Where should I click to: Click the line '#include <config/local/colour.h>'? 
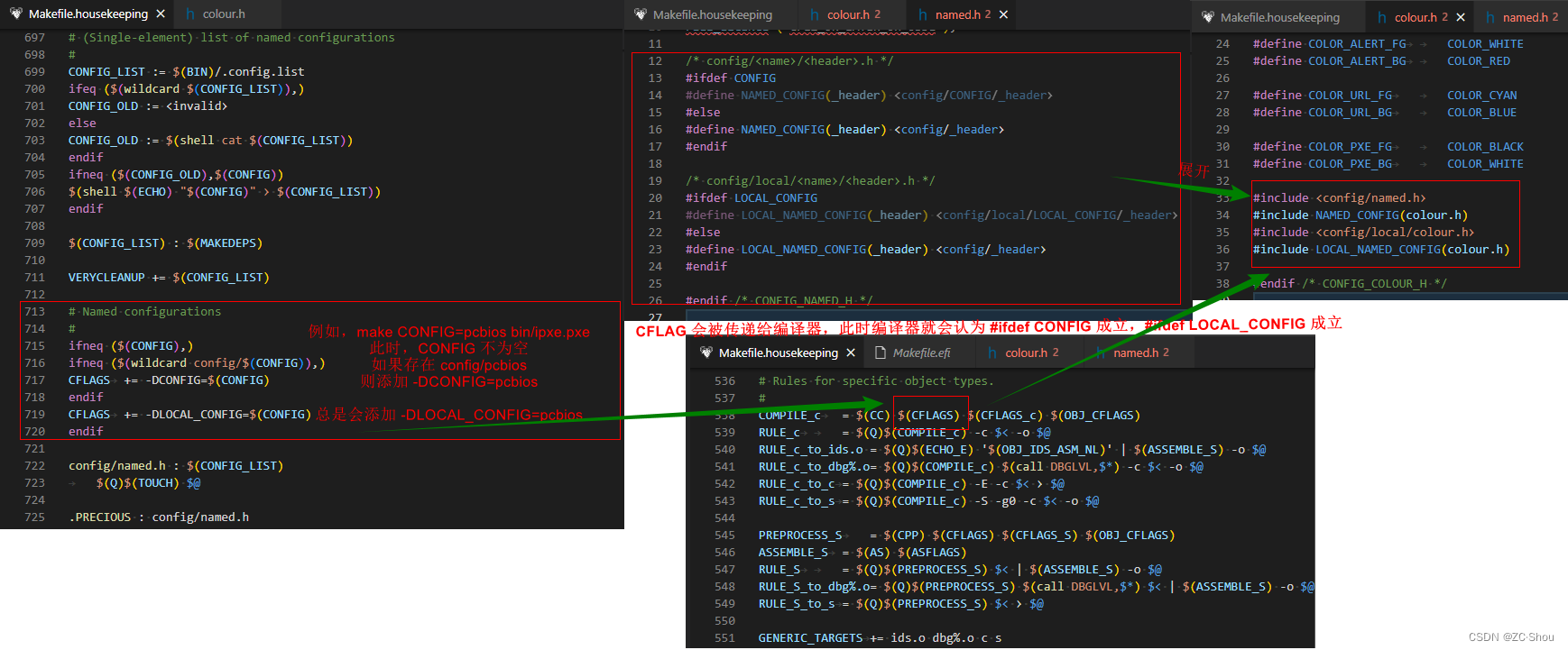point(1363,232)
